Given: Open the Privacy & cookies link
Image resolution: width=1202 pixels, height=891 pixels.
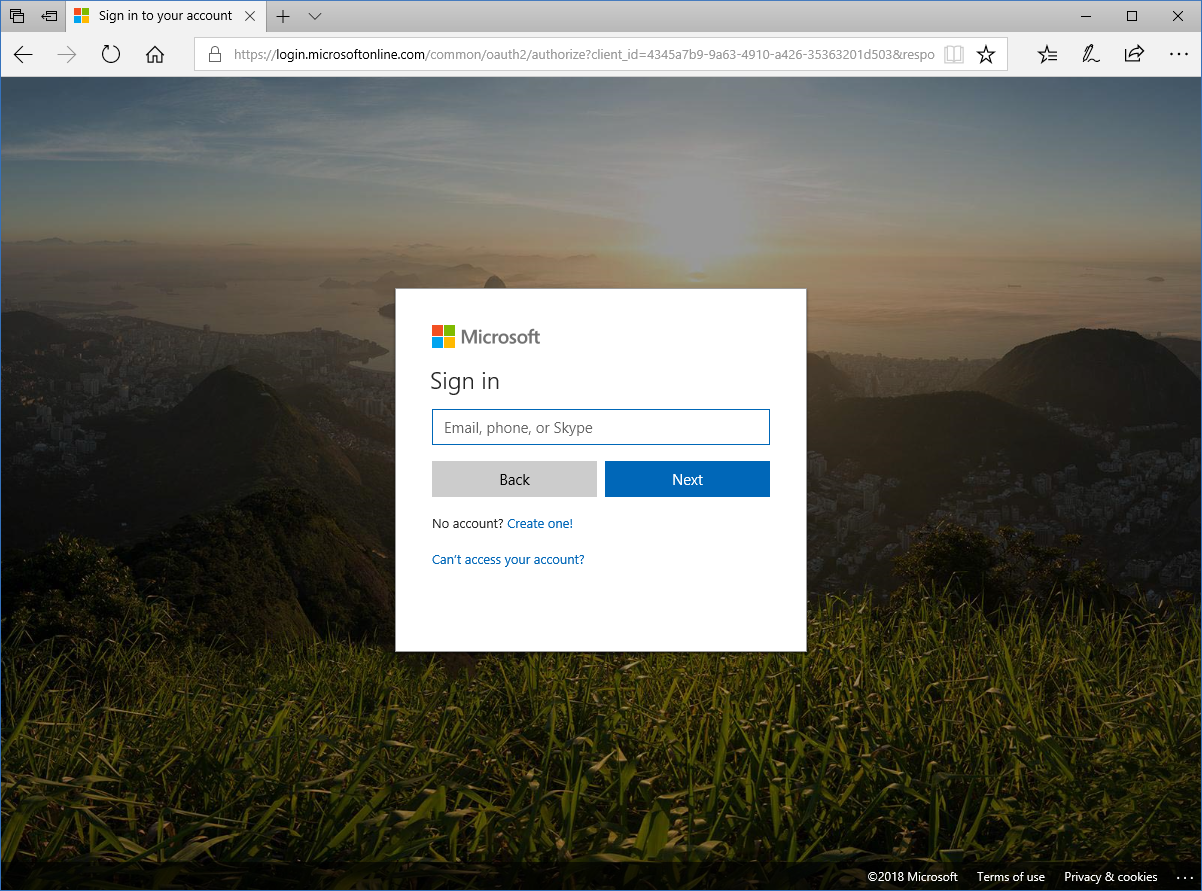Looking at the screenshot, I should point(1111,877).
